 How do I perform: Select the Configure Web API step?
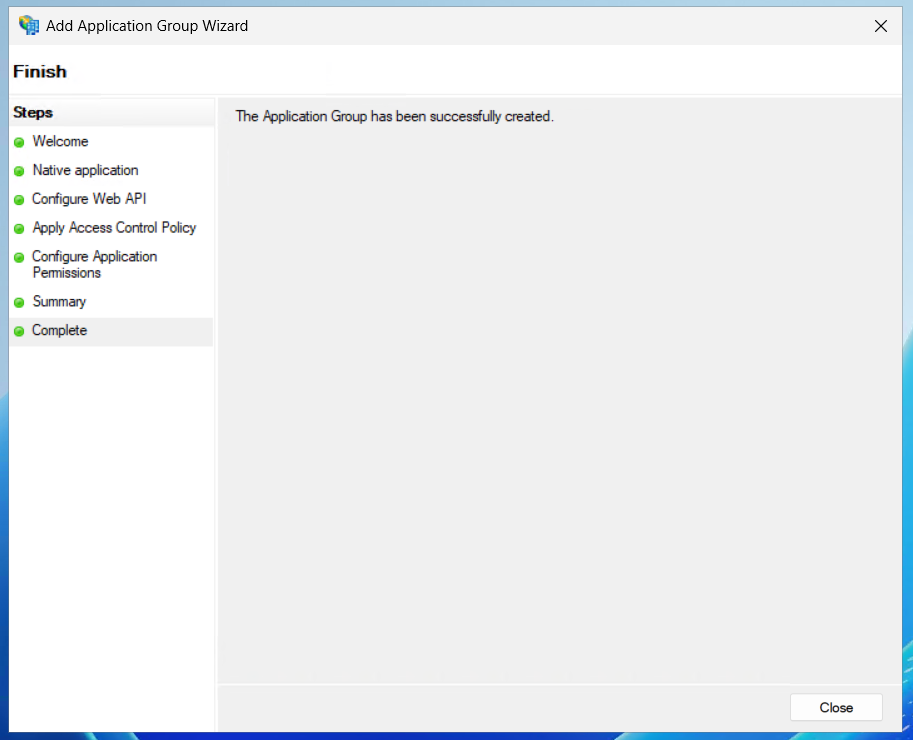pos(89,199)
